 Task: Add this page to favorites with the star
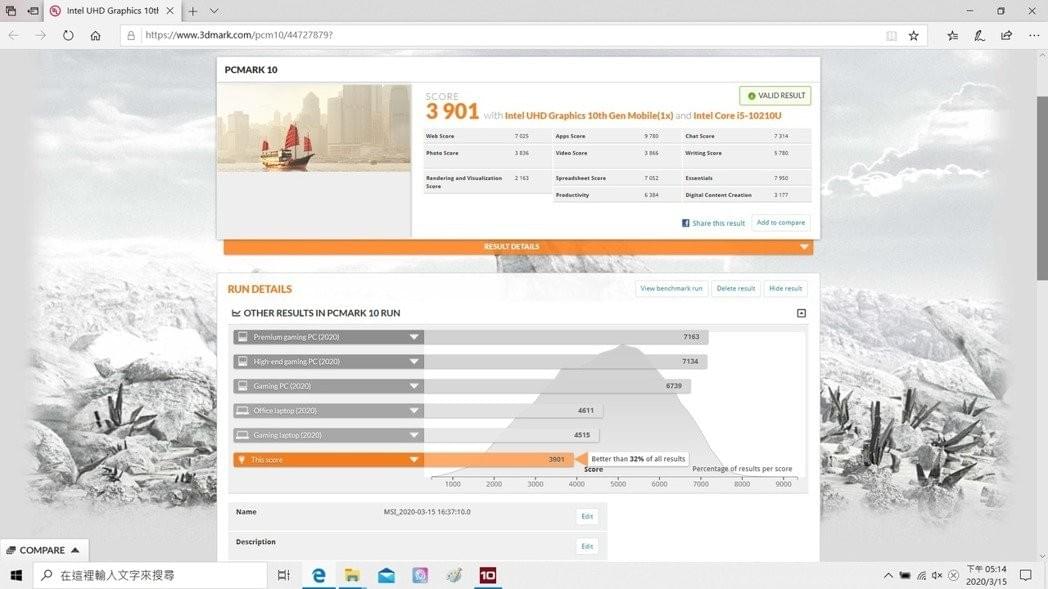914,35
